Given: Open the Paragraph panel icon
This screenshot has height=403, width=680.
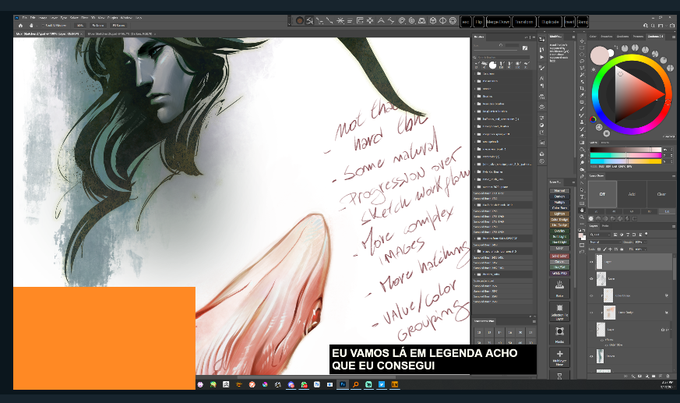Looking at the screenshot, I should pos(542,85).
